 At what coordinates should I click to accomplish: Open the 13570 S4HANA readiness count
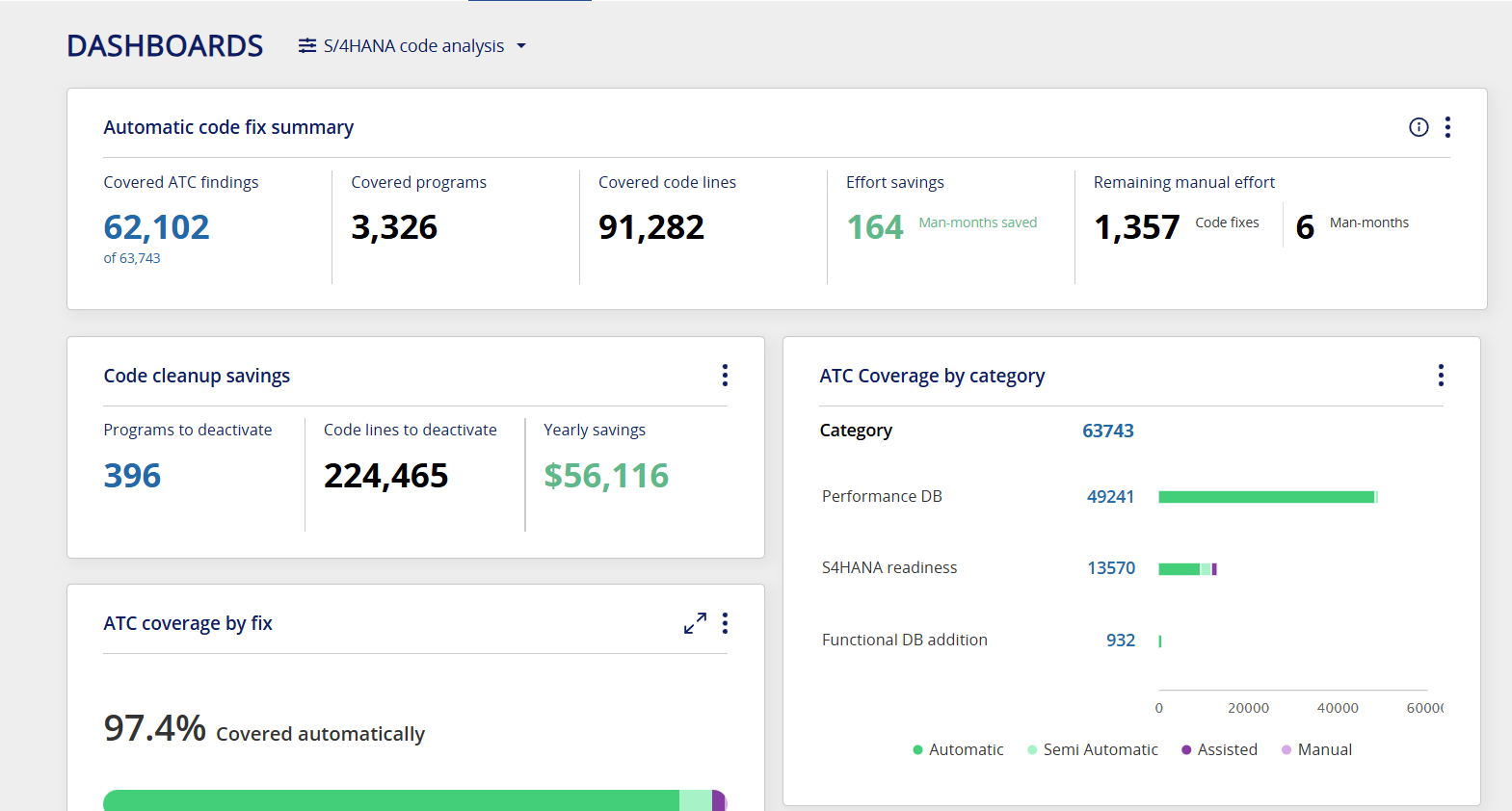1111,568
